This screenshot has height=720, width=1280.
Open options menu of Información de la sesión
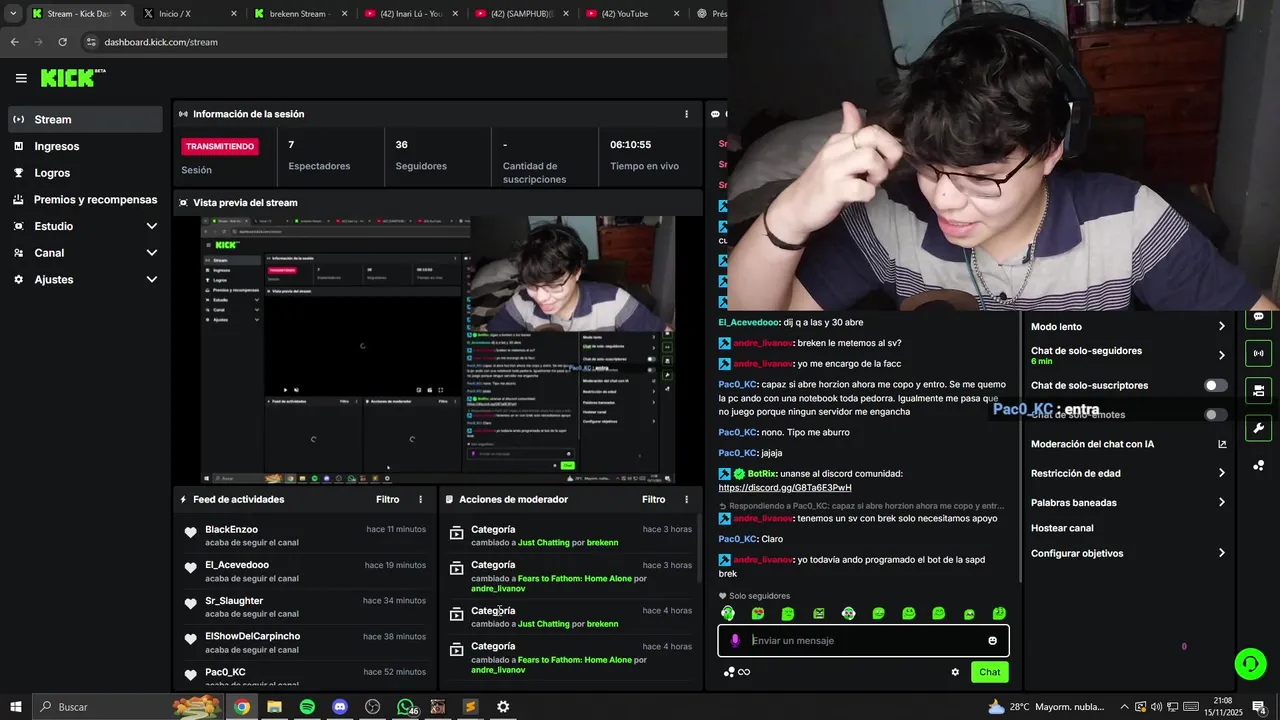686,114
